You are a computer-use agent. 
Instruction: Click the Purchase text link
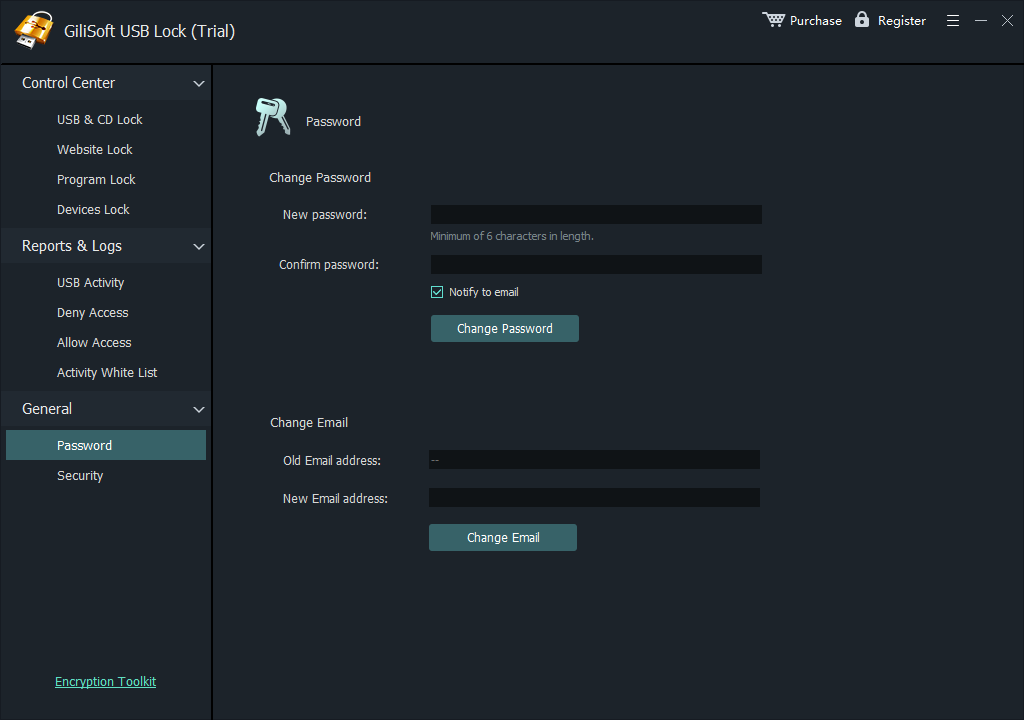[x=816, y=21]
